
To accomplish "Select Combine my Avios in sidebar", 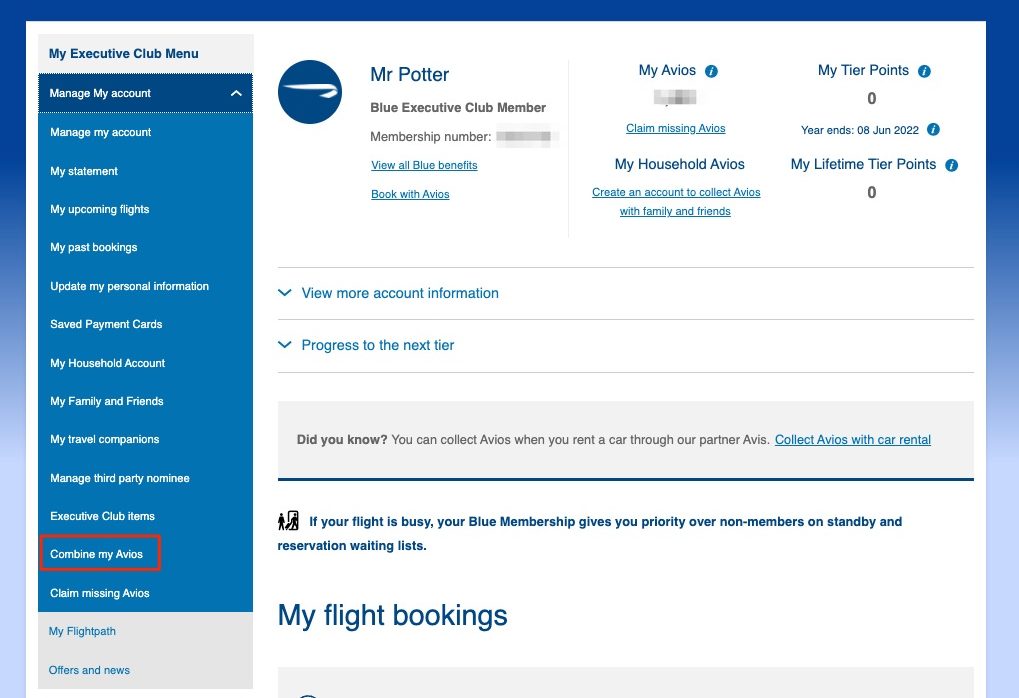I will [97, 554].
